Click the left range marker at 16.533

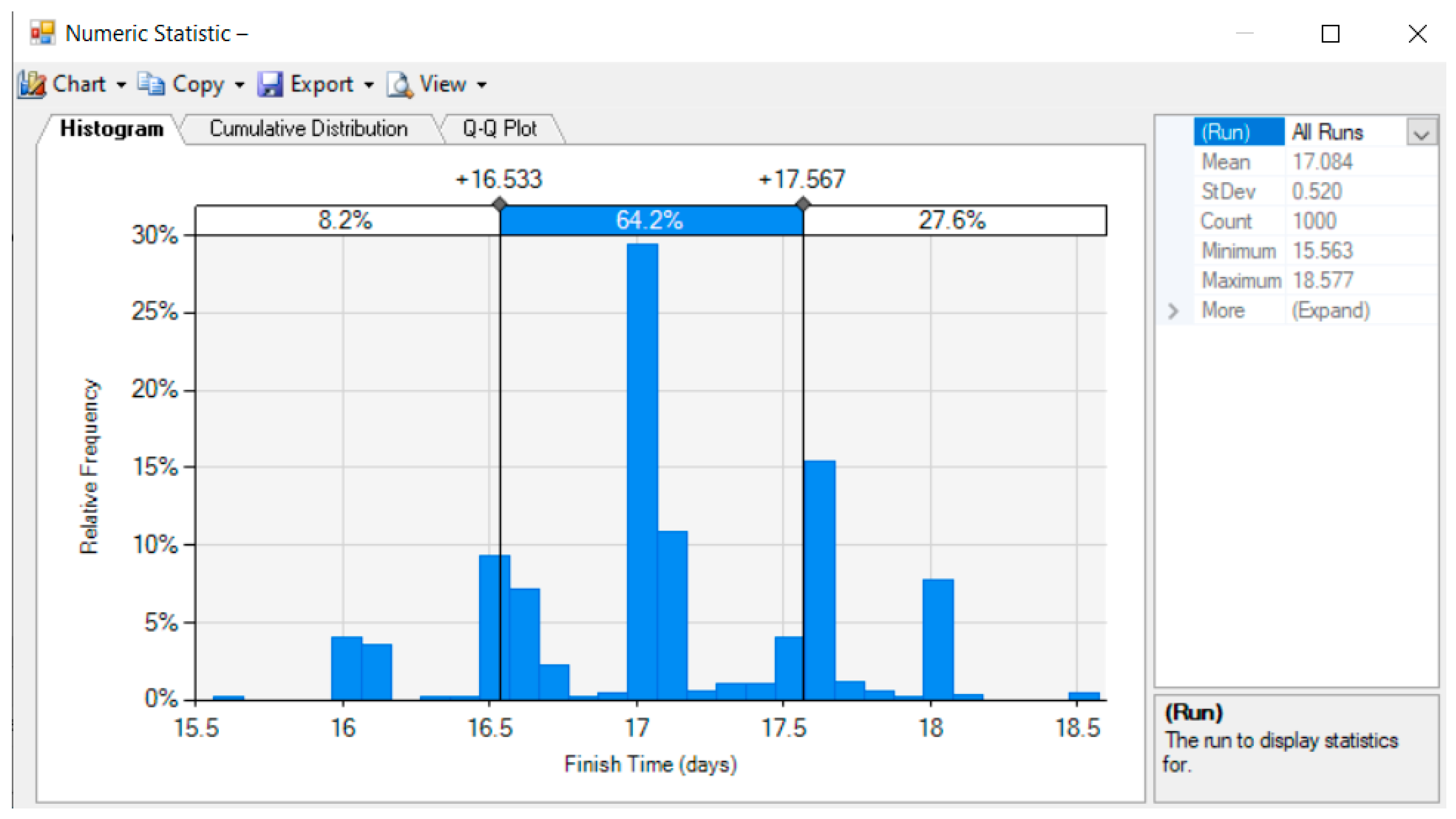click(500, 204)
